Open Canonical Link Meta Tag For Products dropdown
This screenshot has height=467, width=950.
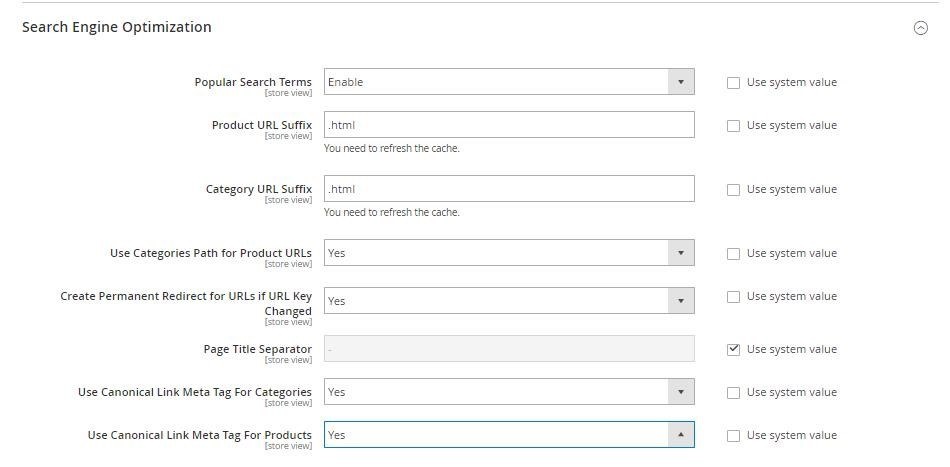[x=509, y=435]
